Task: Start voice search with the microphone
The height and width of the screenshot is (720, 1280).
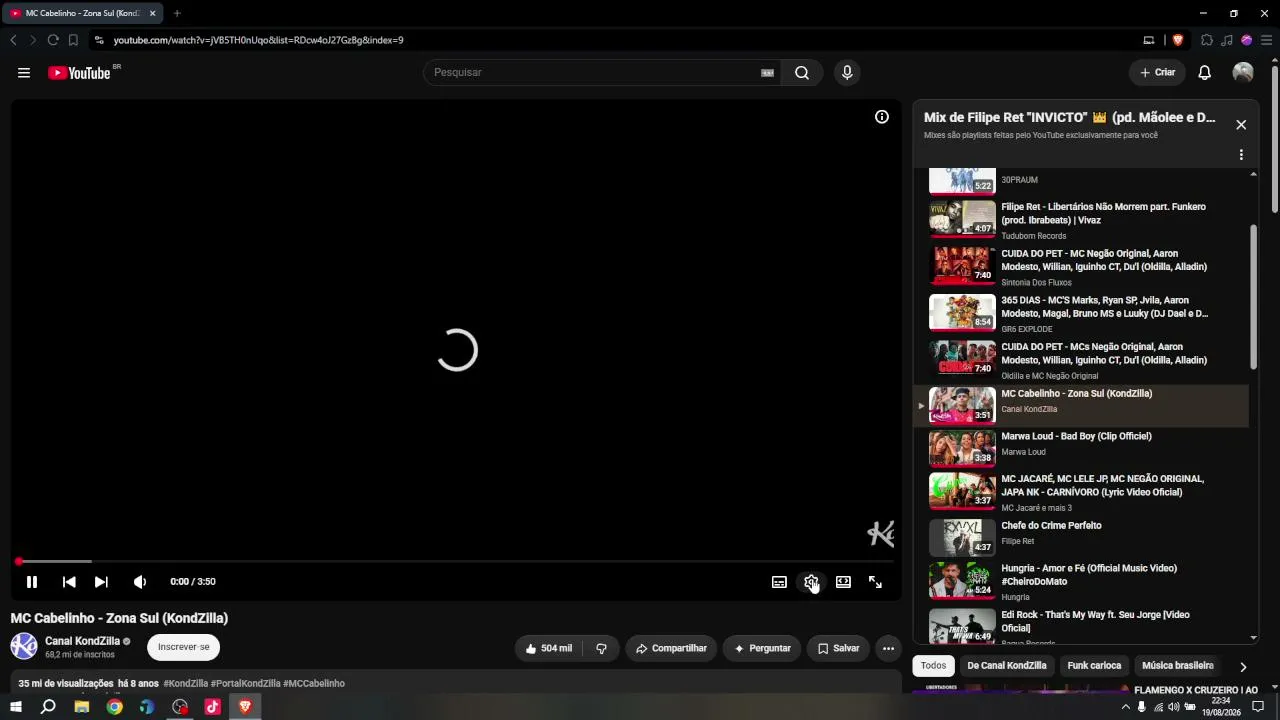Action: pos(847,73)
